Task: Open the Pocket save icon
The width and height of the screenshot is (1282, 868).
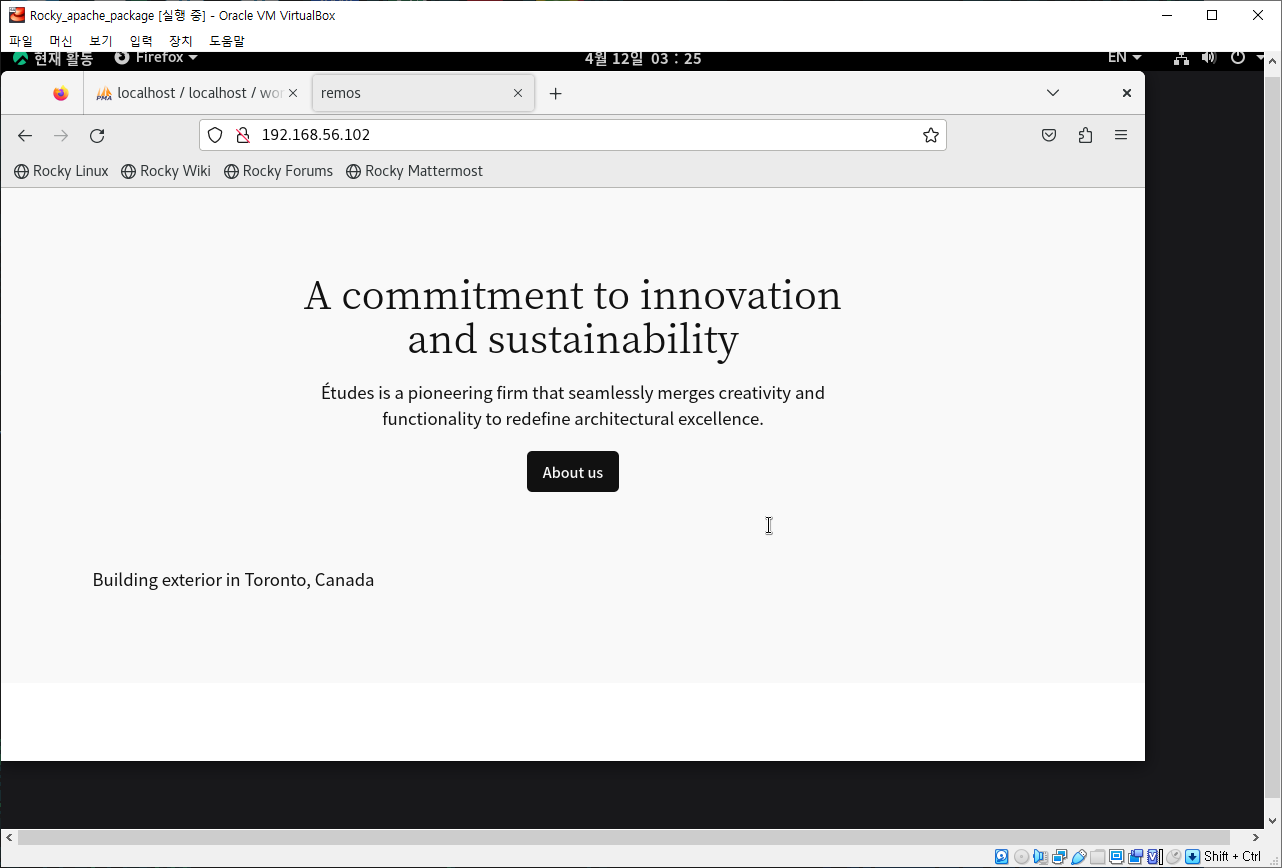Action: 1049,135
